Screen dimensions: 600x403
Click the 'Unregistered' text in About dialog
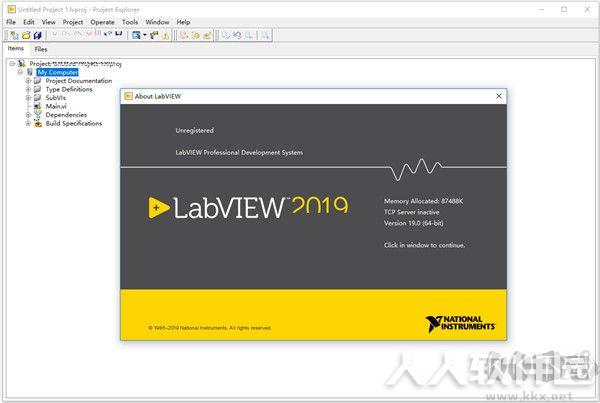click(194, 131)
